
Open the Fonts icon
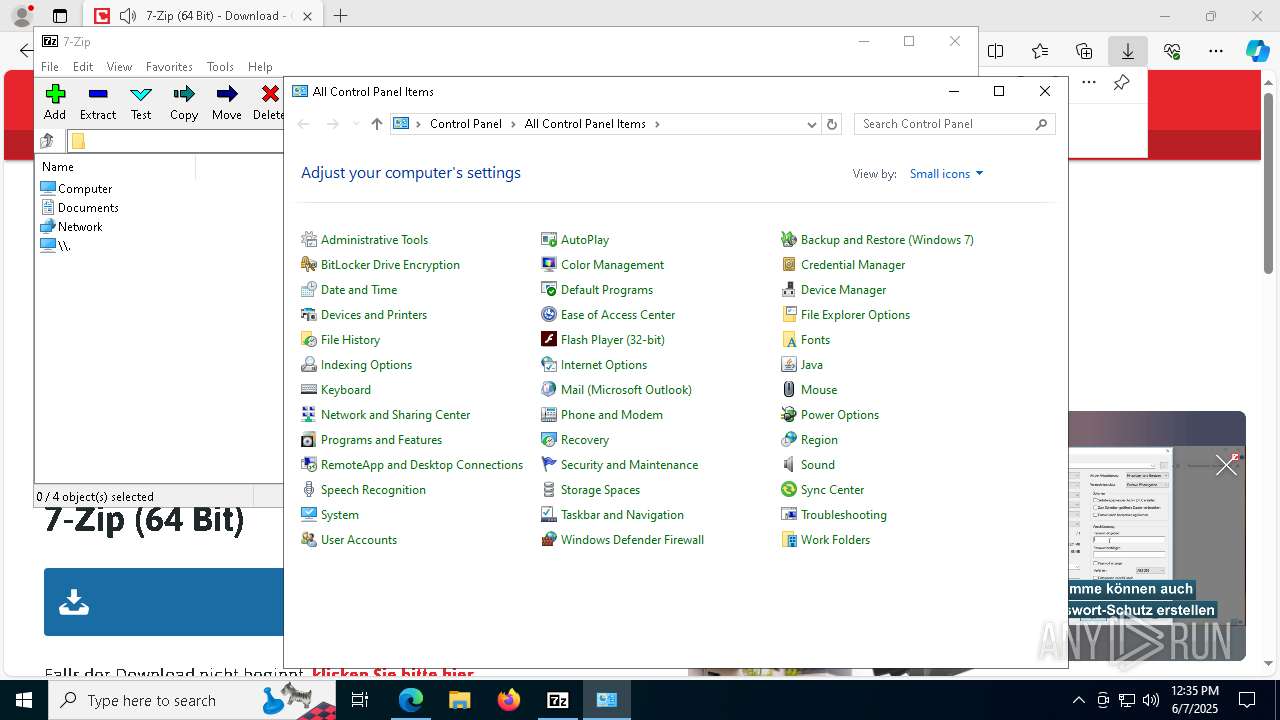789,340
